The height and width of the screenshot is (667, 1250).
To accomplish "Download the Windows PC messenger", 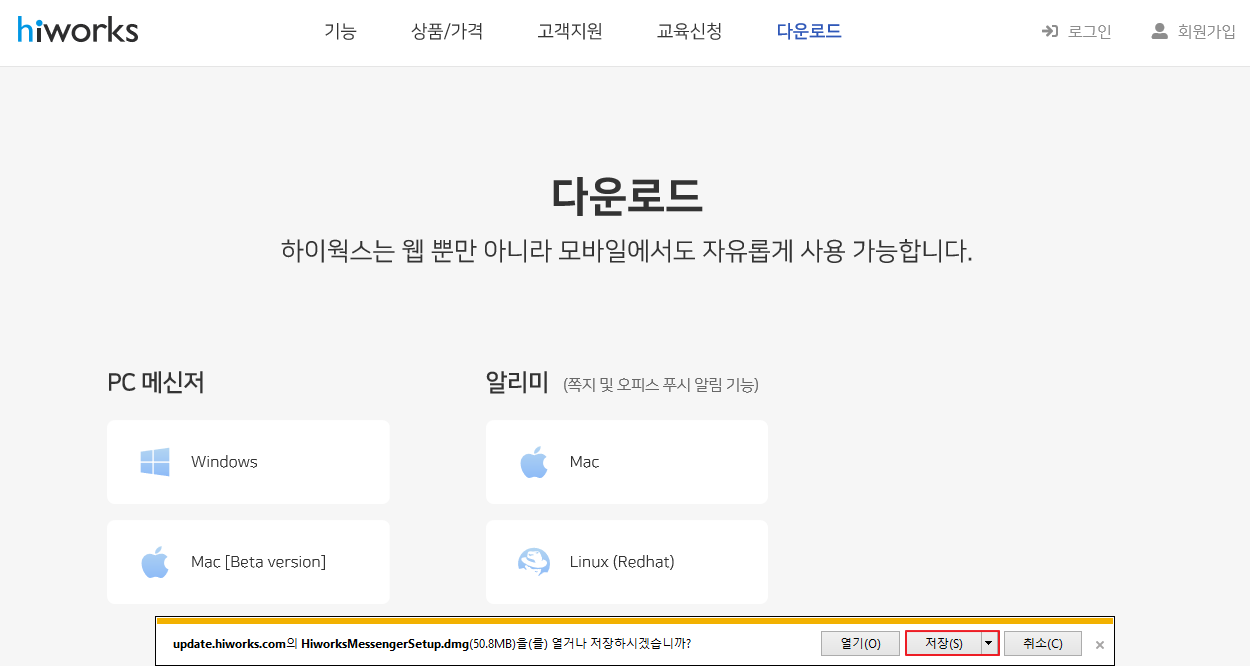I will (248, 462).
